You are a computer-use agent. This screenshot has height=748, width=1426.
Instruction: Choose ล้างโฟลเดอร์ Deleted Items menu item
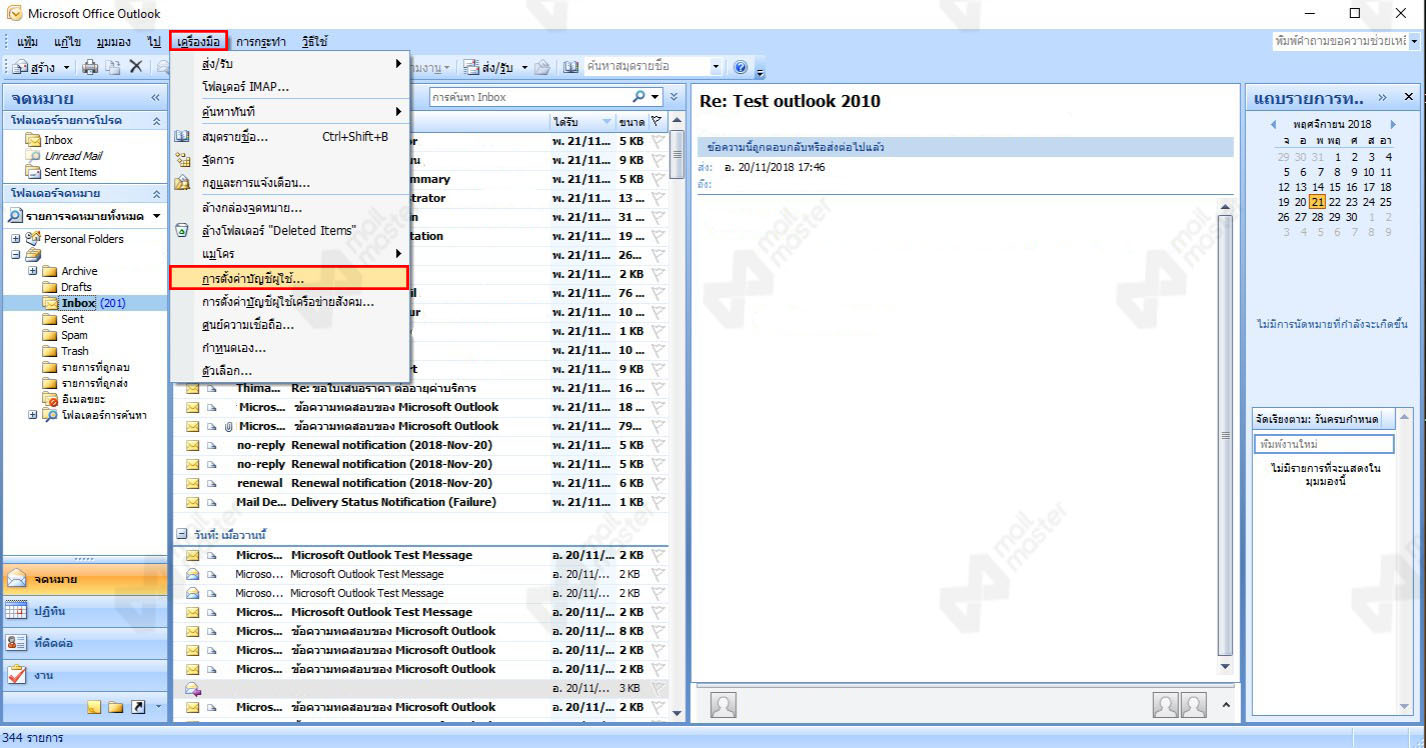coord(289,230)
